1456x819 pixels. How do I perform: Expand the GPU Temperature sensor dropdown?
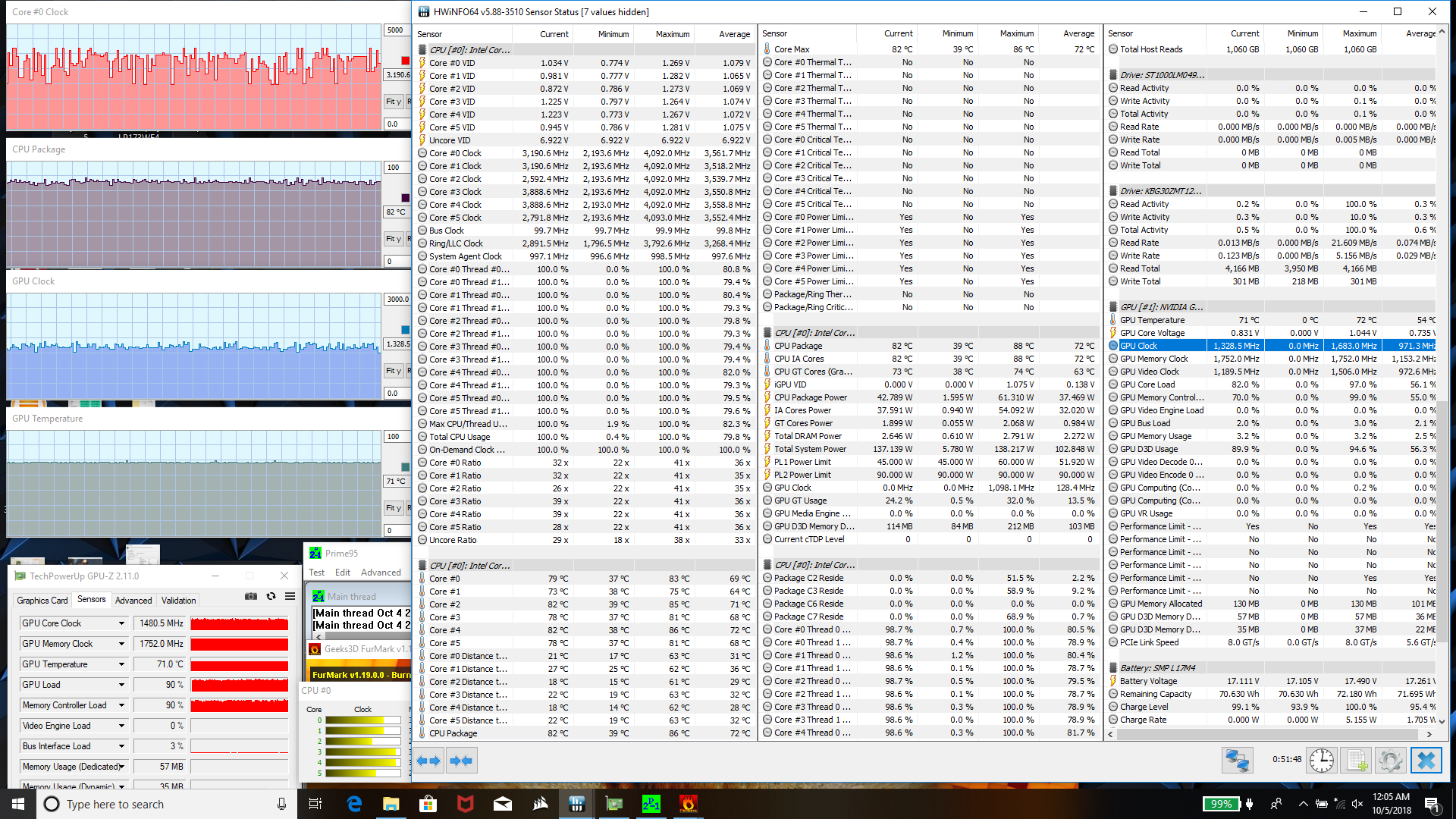[x=121, y=664]
